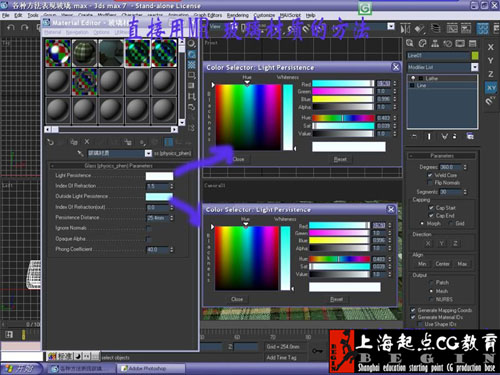Select the NURBS output radio button
Screen dimensions: 500x375
[x=431, y=299]
